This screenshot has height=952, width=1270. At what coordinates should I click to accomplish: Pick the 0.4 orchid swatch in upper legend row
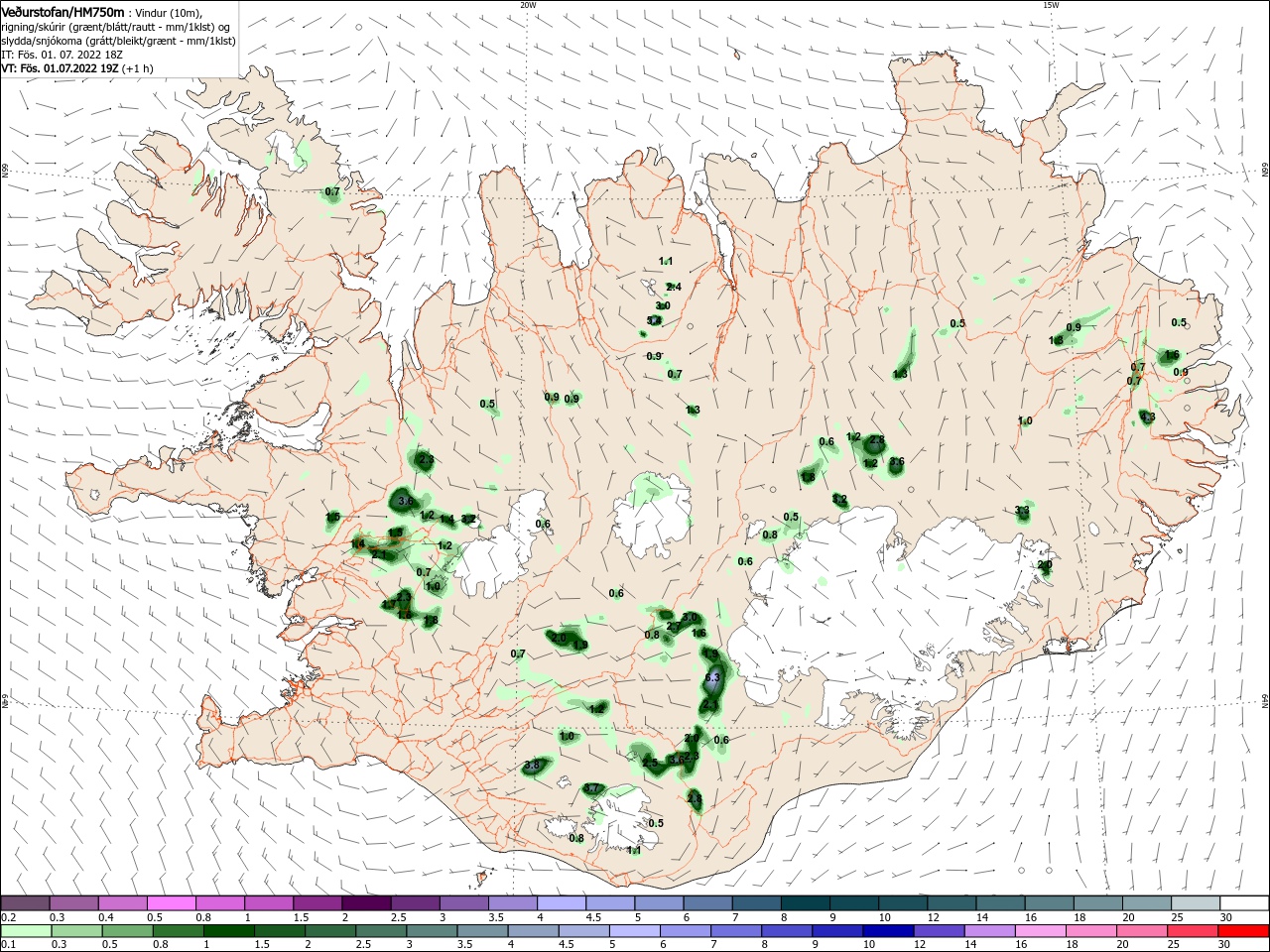122,903
